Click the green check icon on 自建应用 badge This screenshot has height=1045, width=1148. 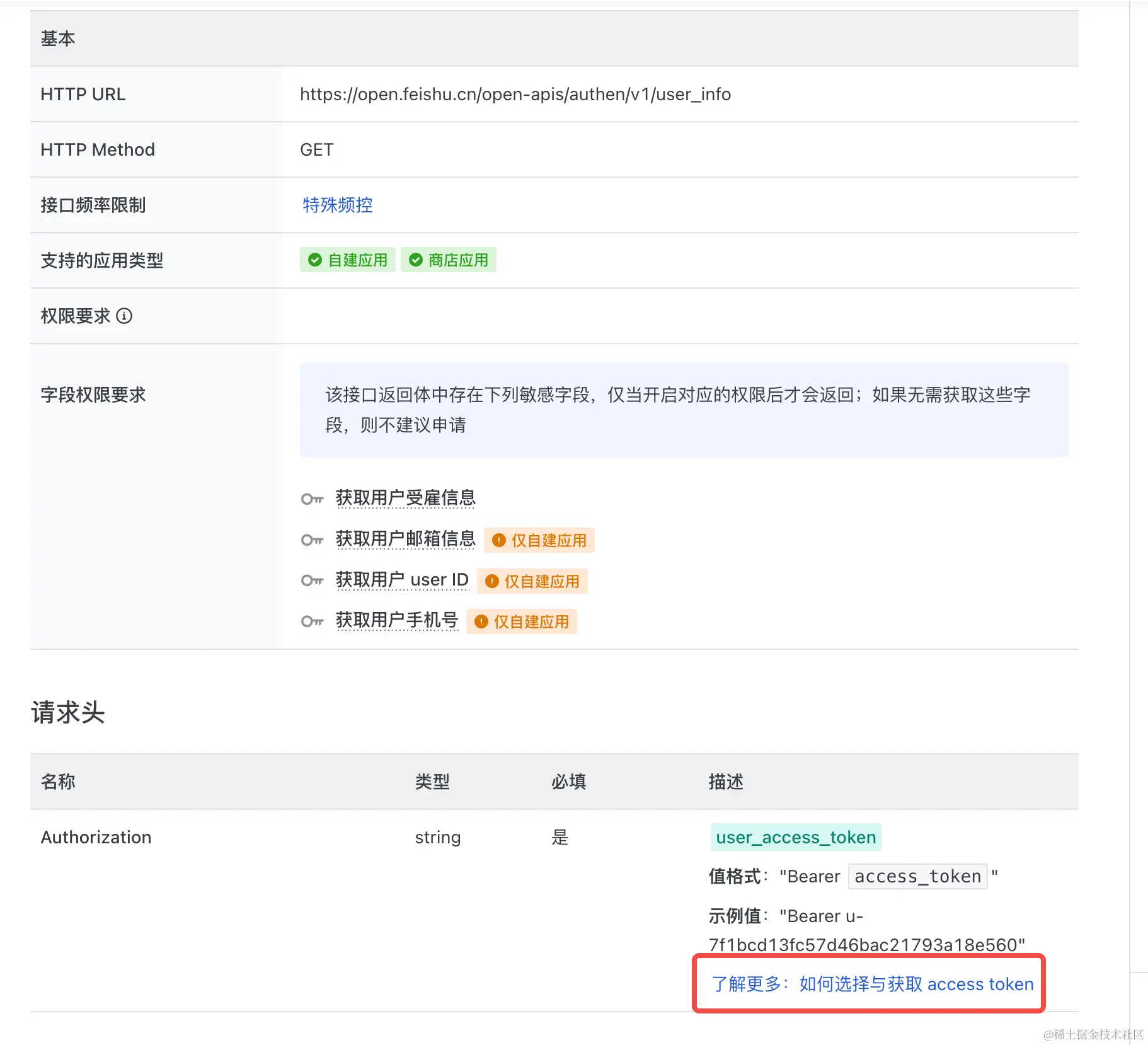(x=315, y=260)
